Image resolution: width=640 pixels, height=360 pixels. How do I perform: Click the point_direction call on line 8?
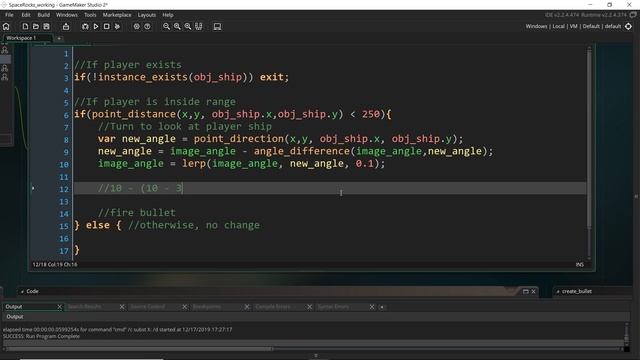click(x=239, y=139)
